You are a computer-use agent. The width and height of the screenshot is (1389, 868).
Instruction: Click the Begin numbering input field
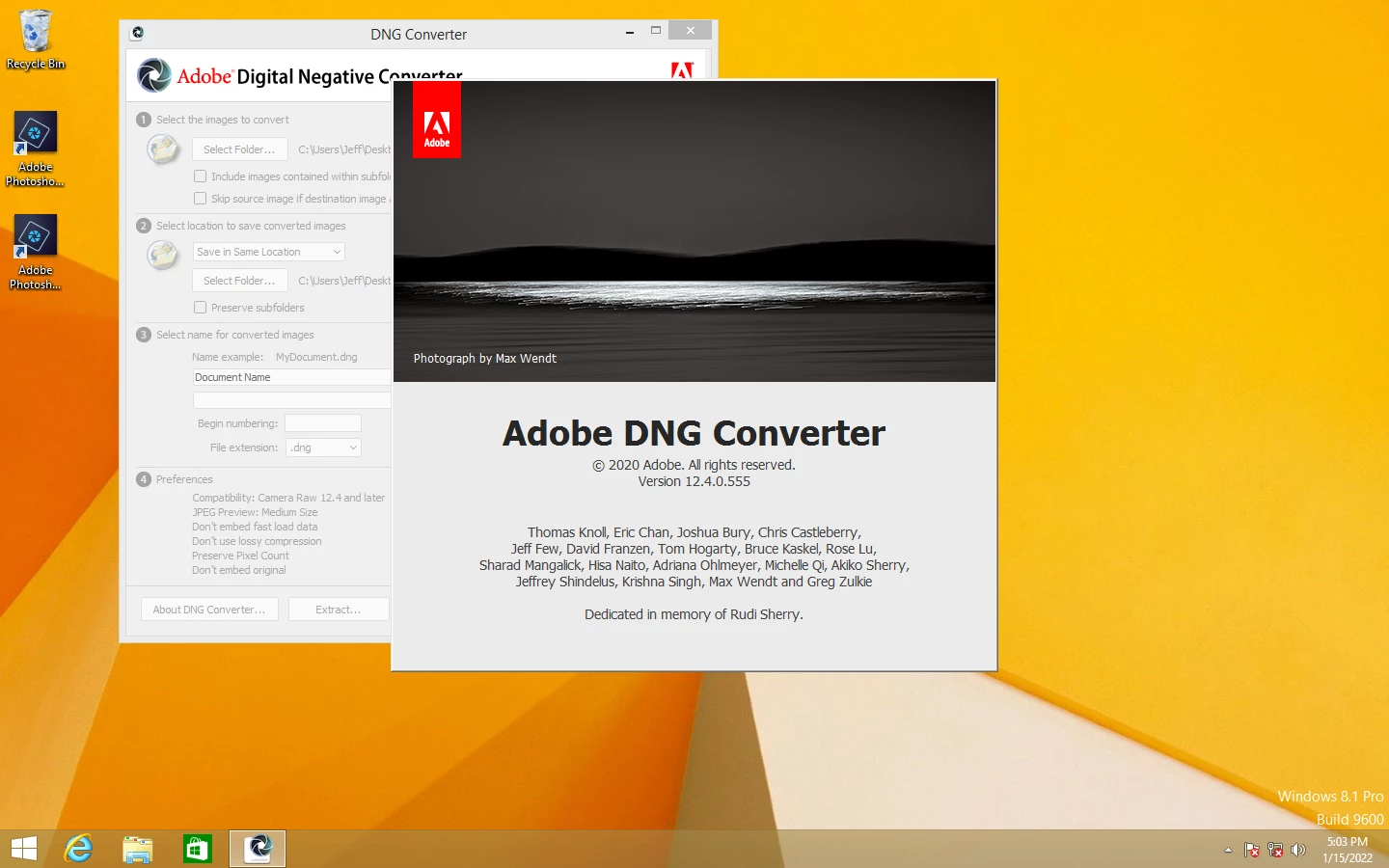(x=323, y=423)
